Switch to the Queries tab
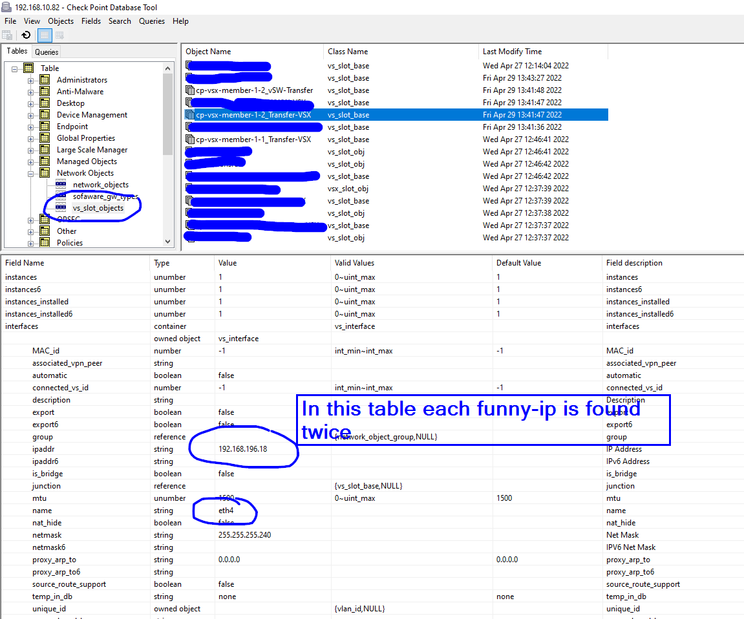The height and width of the screenshot is (619, 744). [46, 52]
